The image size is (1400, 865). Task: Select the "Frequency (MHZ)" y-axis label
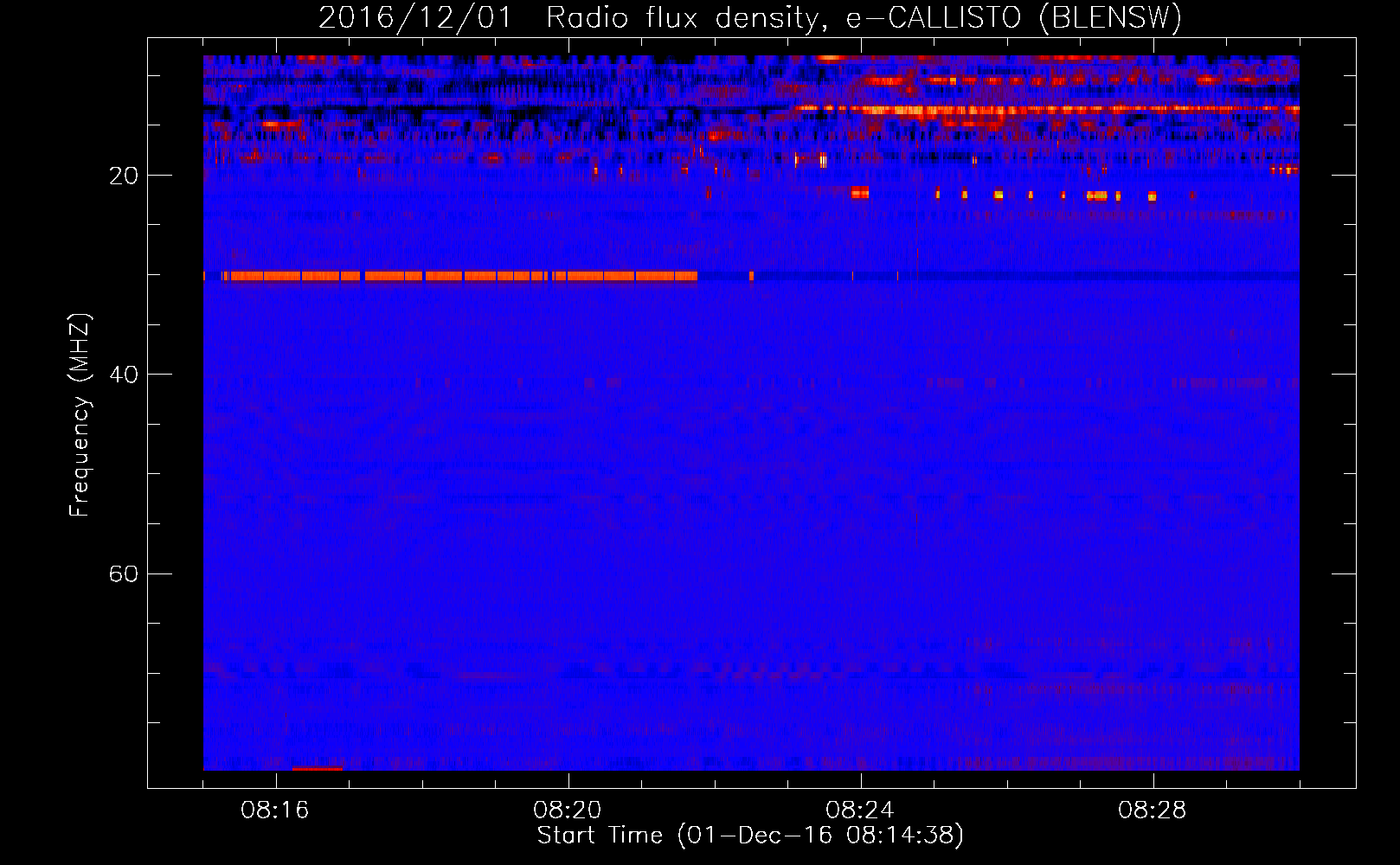pos(80,414)
